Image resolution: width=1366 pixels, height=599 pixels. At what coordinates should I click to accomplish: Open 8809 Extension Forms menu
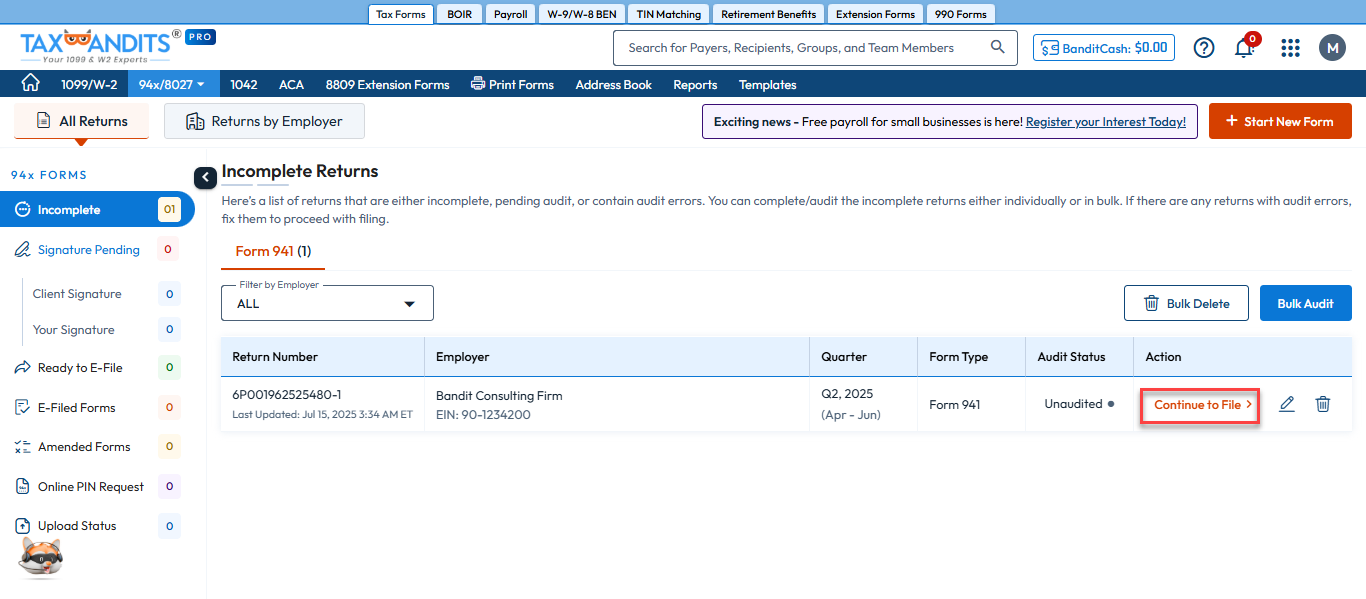[387, 84]
